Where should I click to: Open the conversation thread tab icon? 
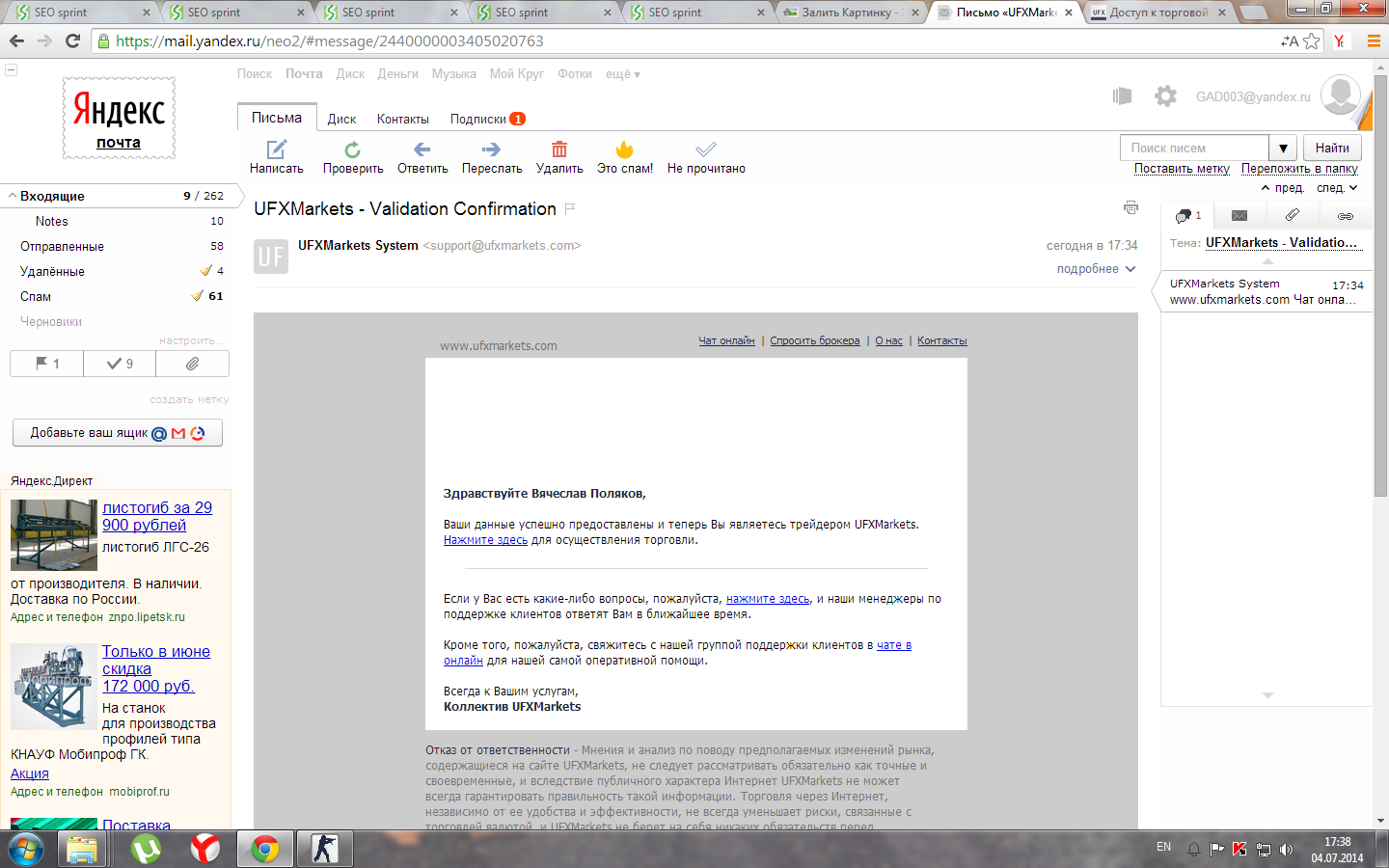coord(1187,216)
